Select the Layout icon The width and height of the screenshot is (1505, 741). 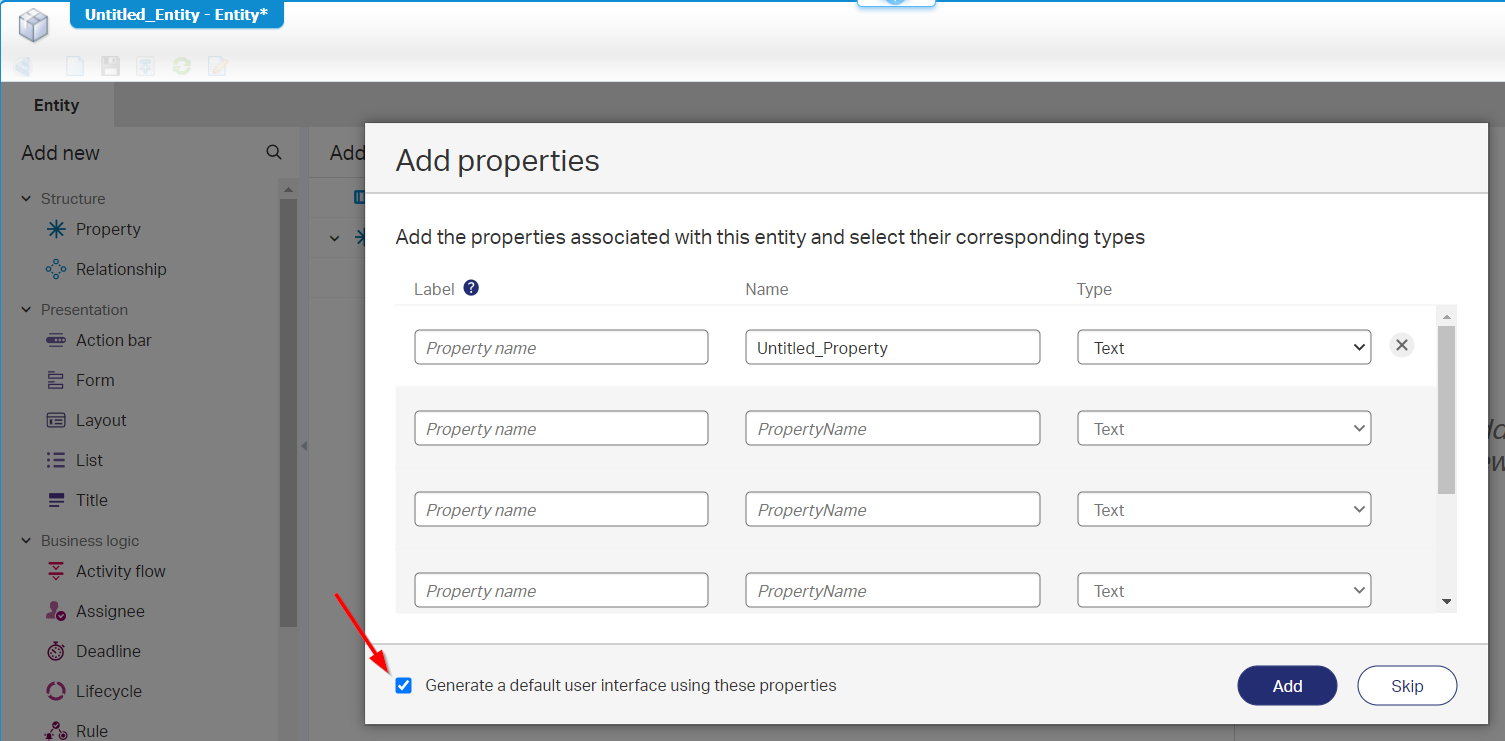pos(56,420)
